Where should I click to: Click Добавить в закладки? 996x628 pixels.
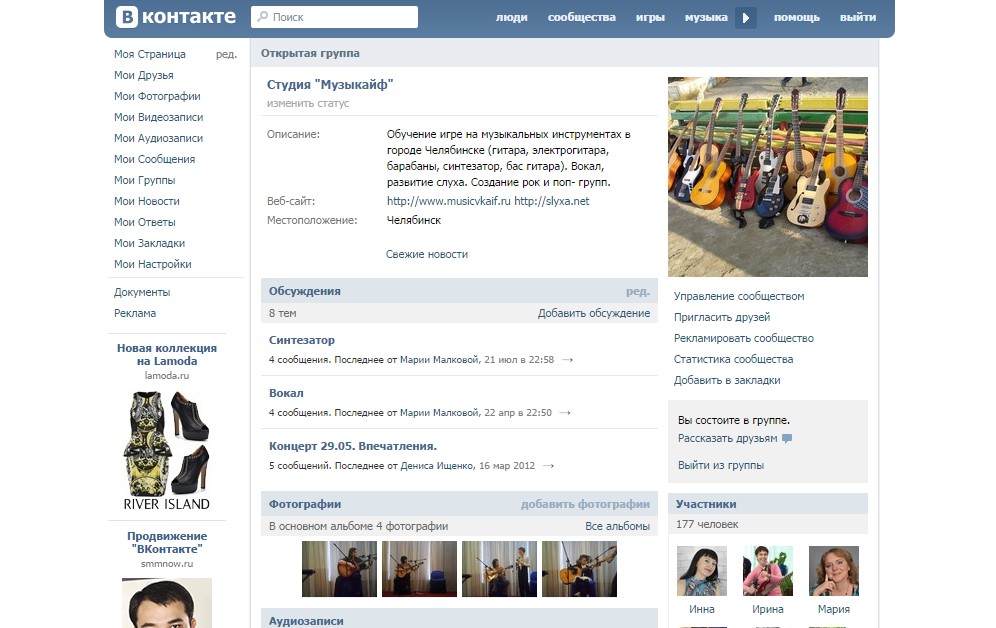click(727, 380)
